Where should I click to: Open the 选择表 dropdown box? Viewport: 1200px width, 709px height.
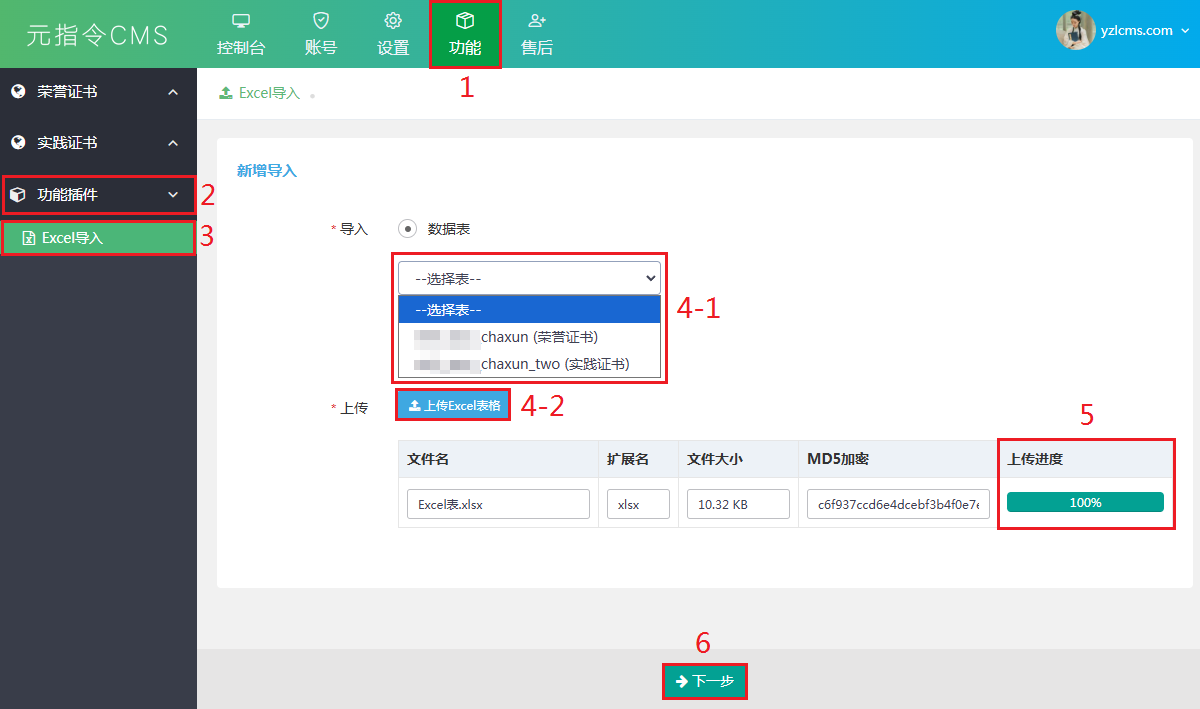(x=529, y=277)
